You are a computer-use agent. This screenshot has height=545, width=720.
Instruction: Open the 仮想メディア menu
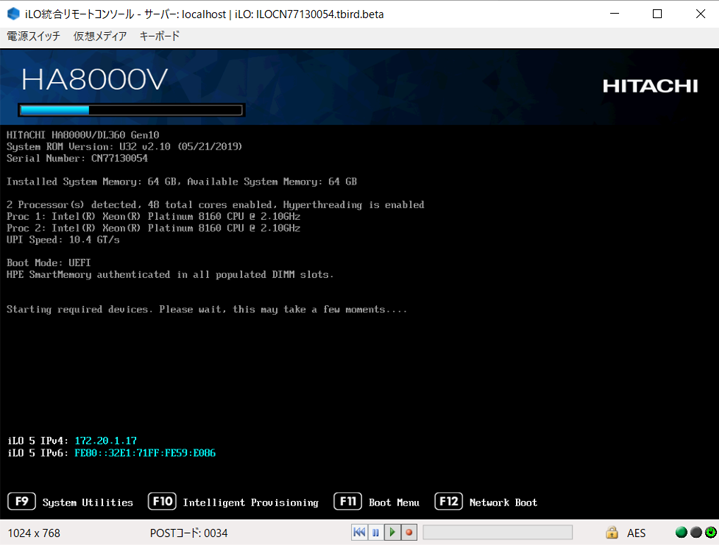100,36
